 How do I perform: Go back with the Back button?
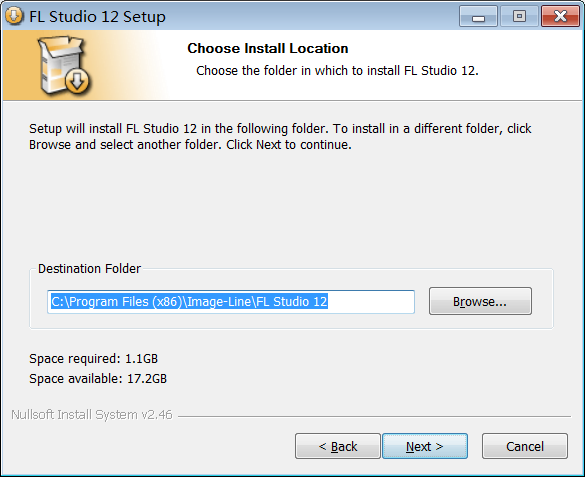pyautogui.click(x=338, y=446)
